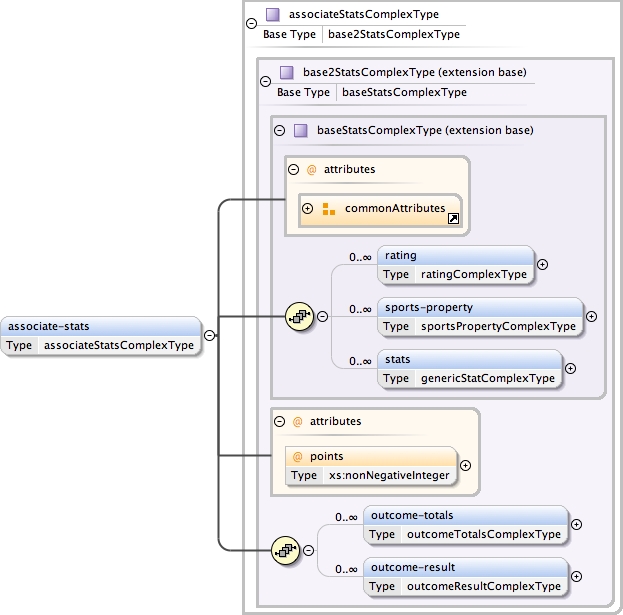Expand the outcome-result element
This screenshot has height=615, width=623.
[577, 577]
